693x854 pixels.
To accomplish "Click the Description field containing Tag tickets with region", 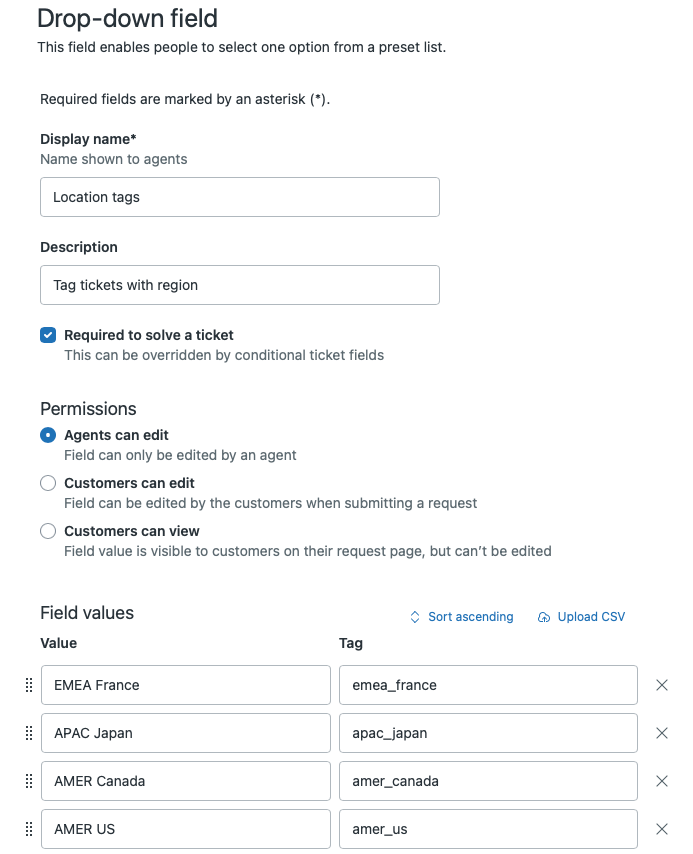I will tap(240, 285).
